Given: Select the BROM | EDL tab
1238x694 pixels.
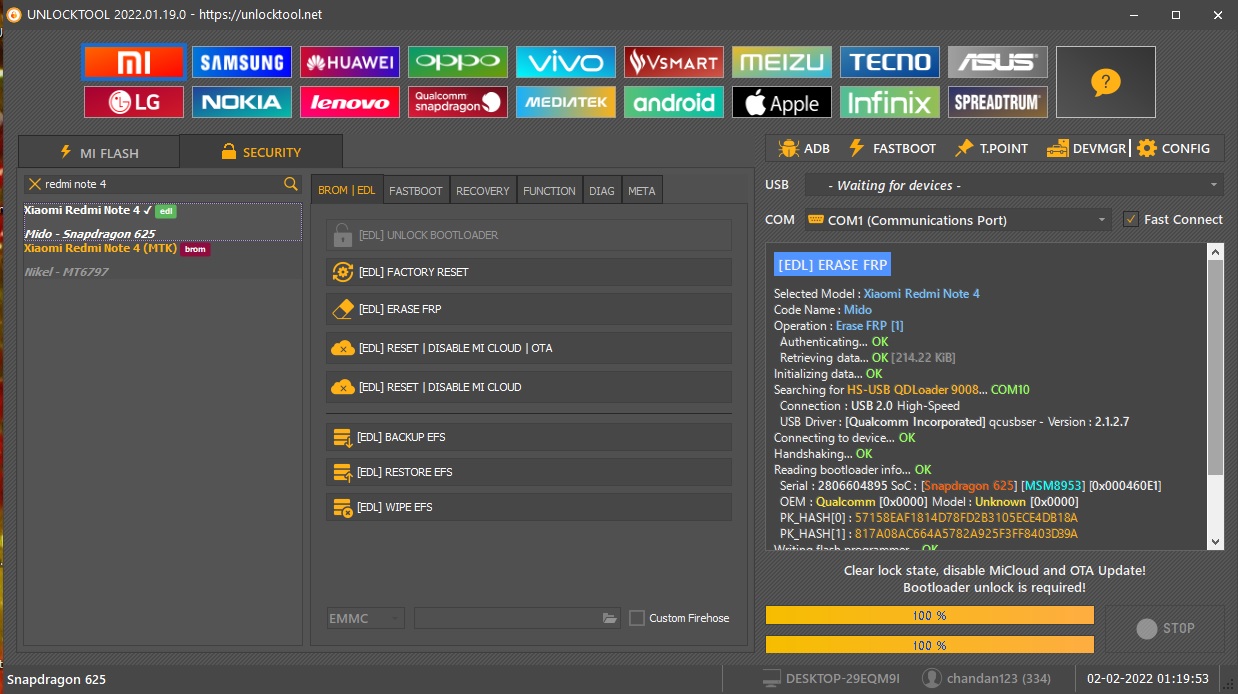Looking at the screenshot, I should (347, 190).
